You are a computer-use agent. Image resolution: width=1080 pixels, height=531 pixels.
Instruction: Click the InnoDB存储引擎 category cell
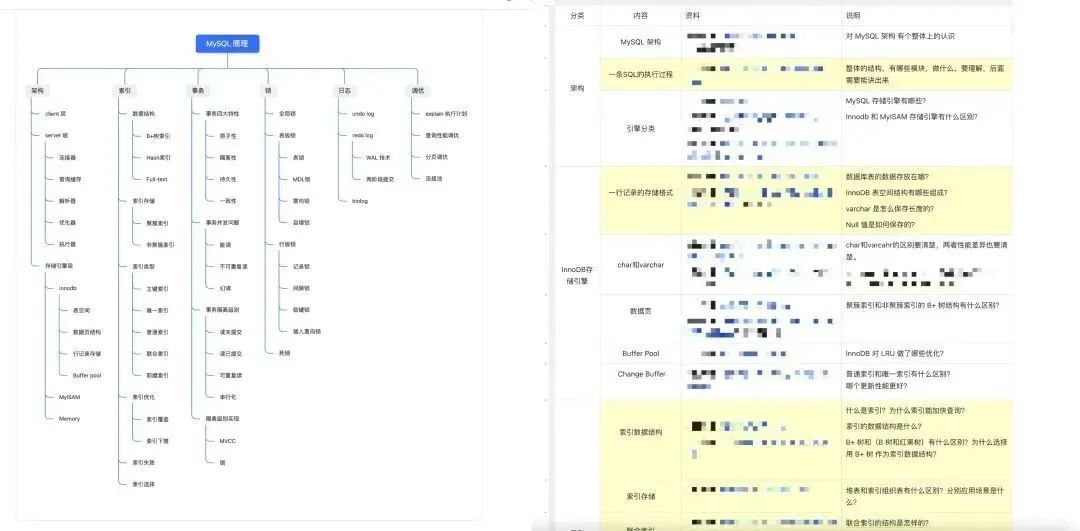coord(577,275)
